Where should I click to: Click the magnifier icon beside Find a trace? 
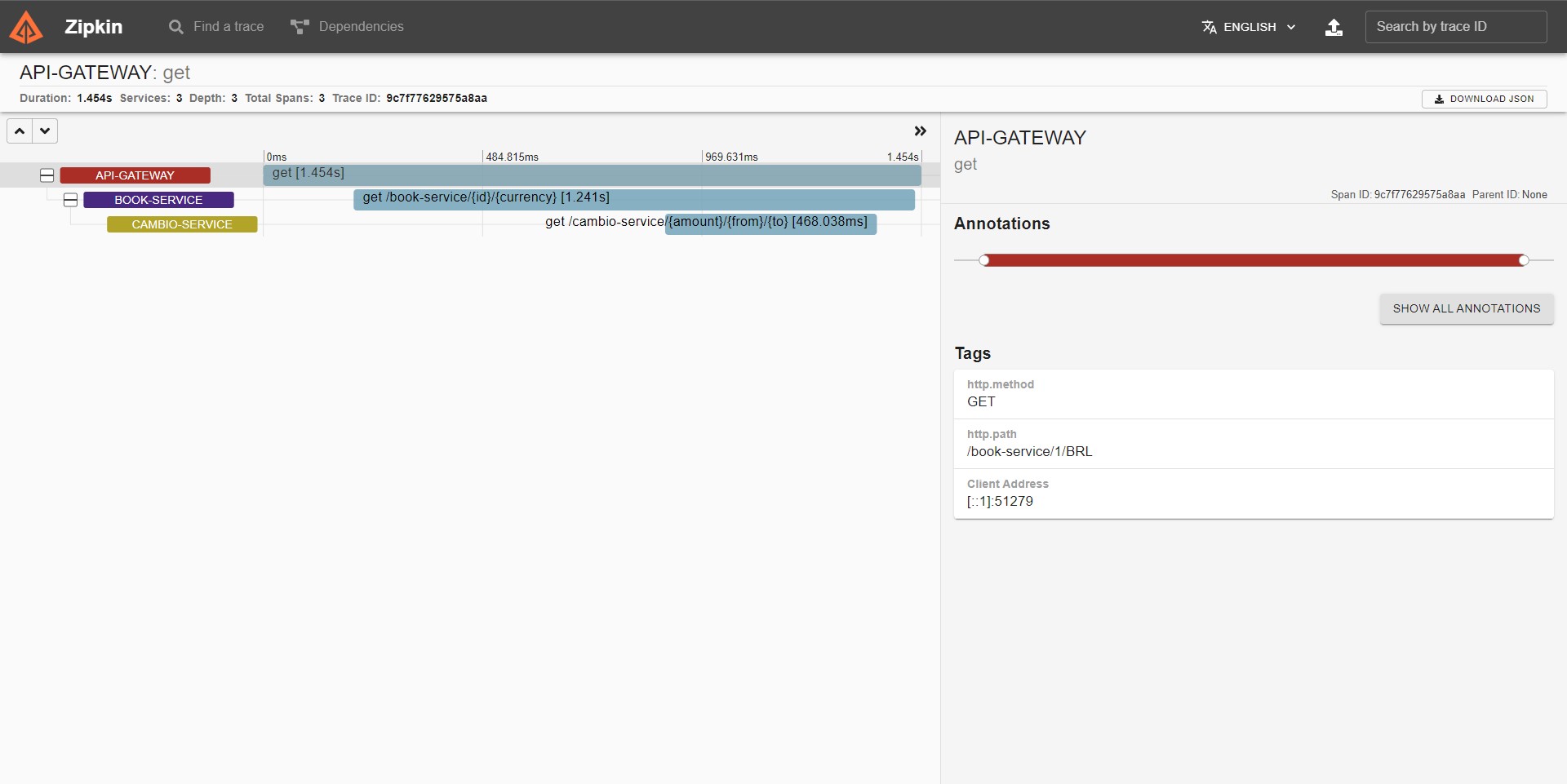coord(175,27)
